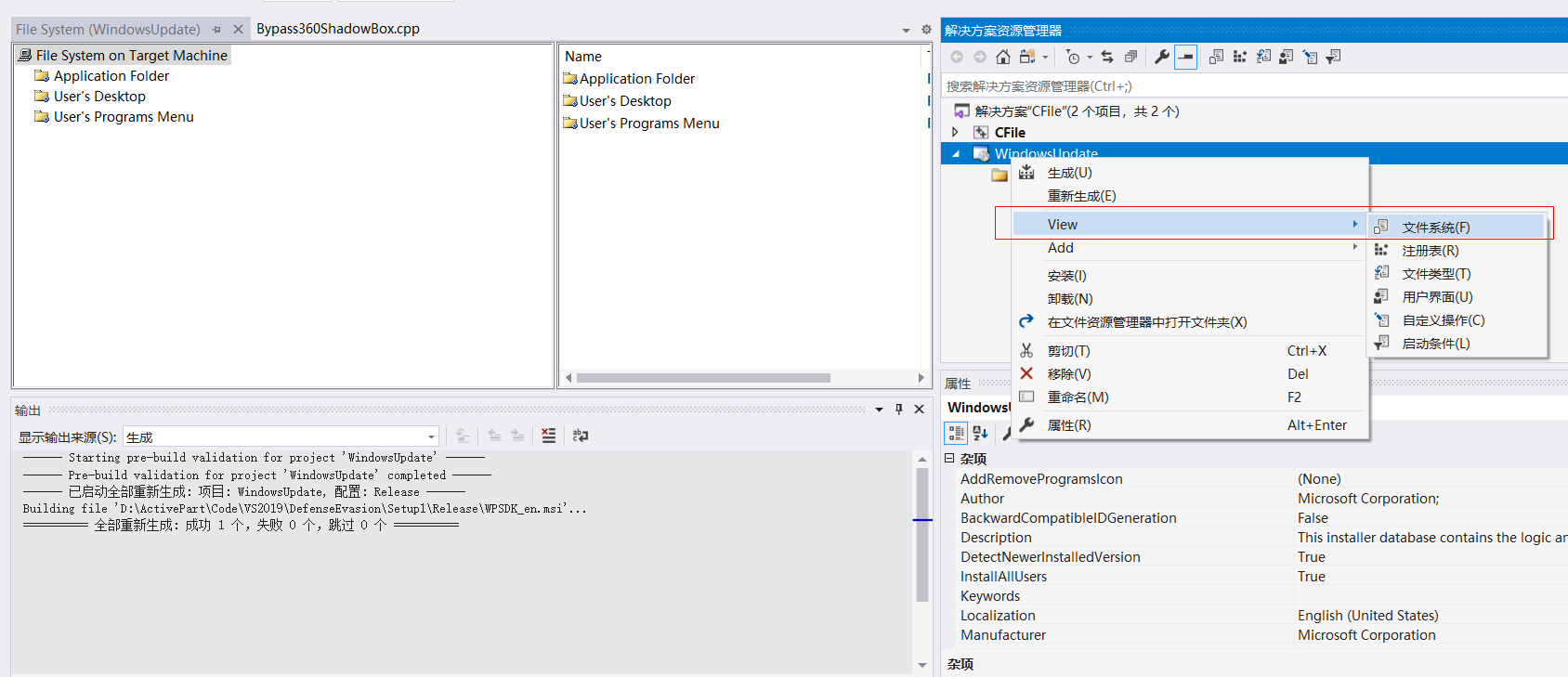Select 重命名(M) in the context menu
The height and width of the screenshot is (677, 1568).
1189,397
